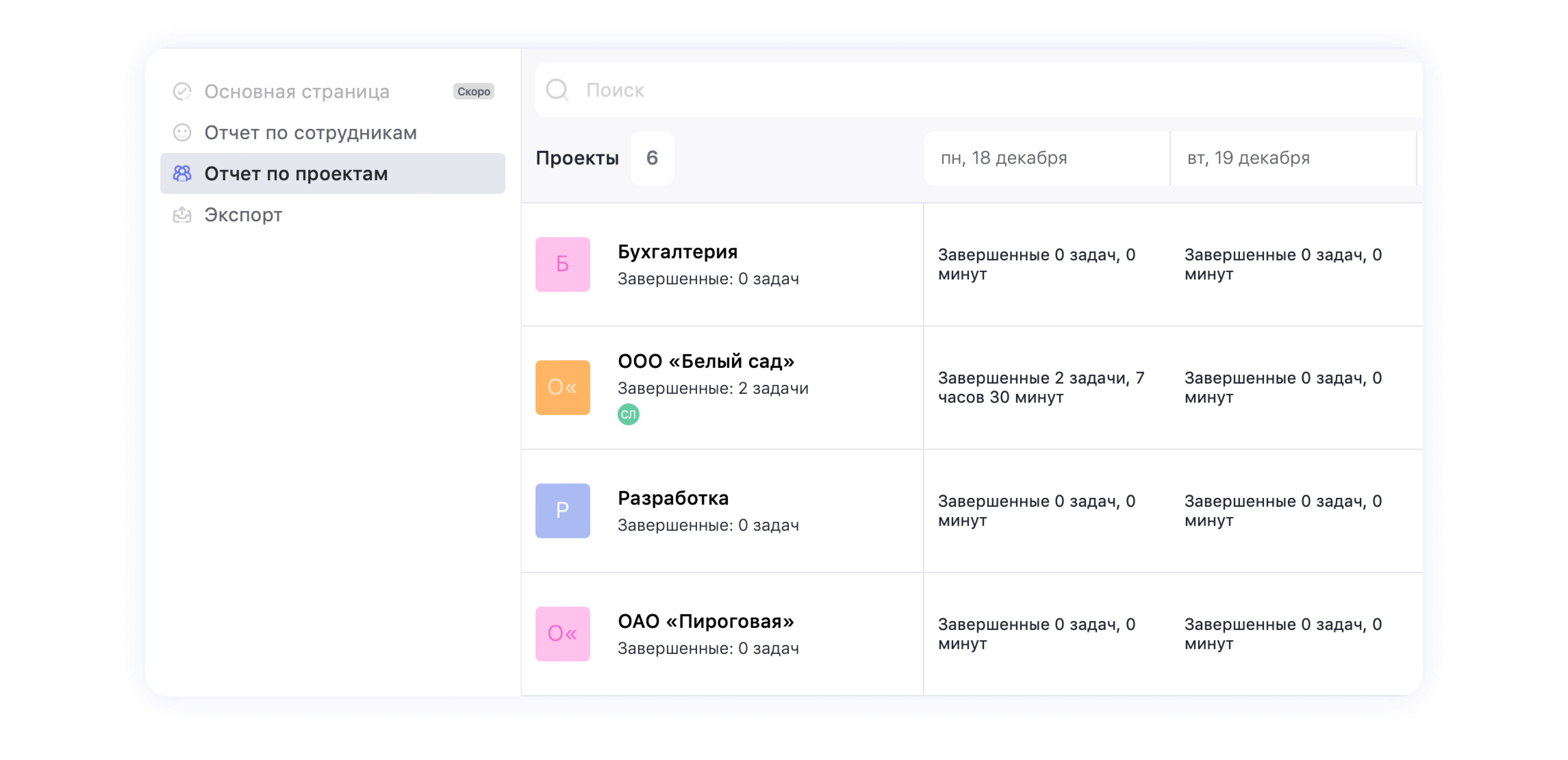
Task: Click the Экспорт upload icon
Action: [x=182, y=215]
